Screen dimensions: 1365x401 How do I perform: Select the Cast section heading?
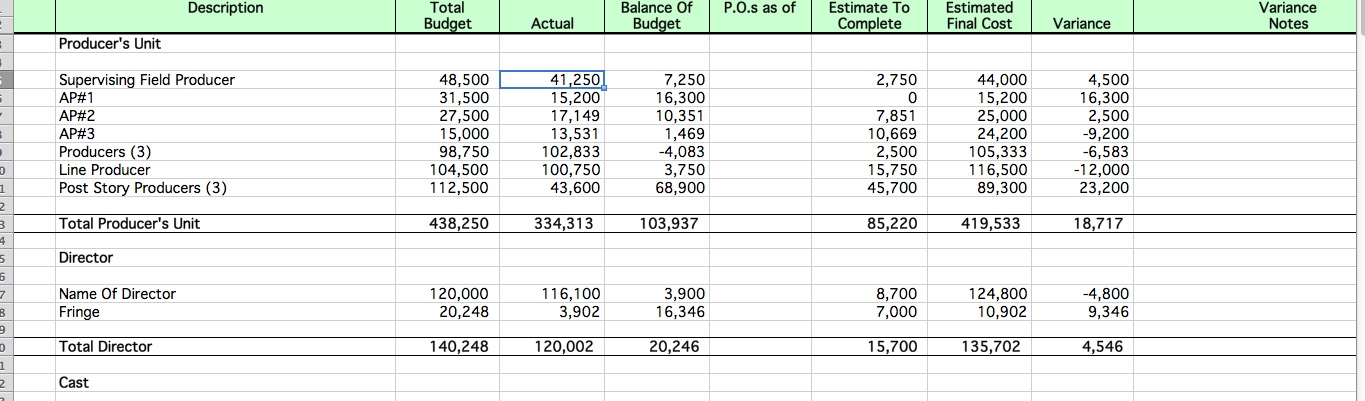click(74, 382)
